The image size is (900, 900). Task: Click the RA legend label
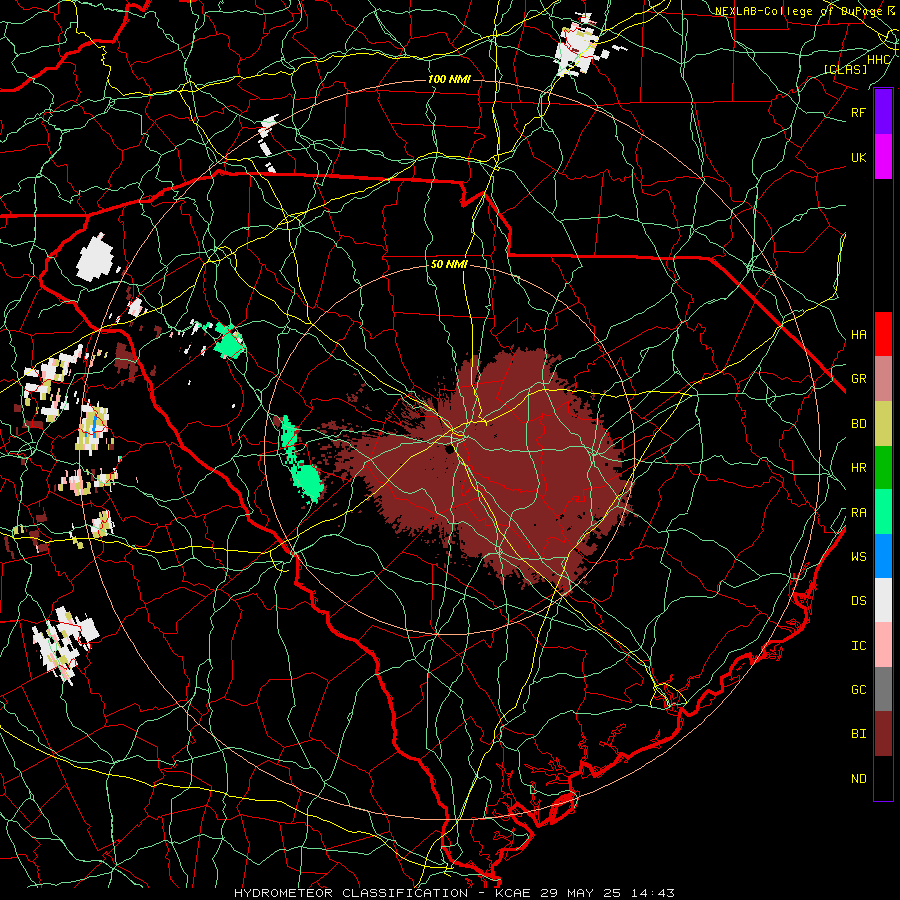pos(859,513)
